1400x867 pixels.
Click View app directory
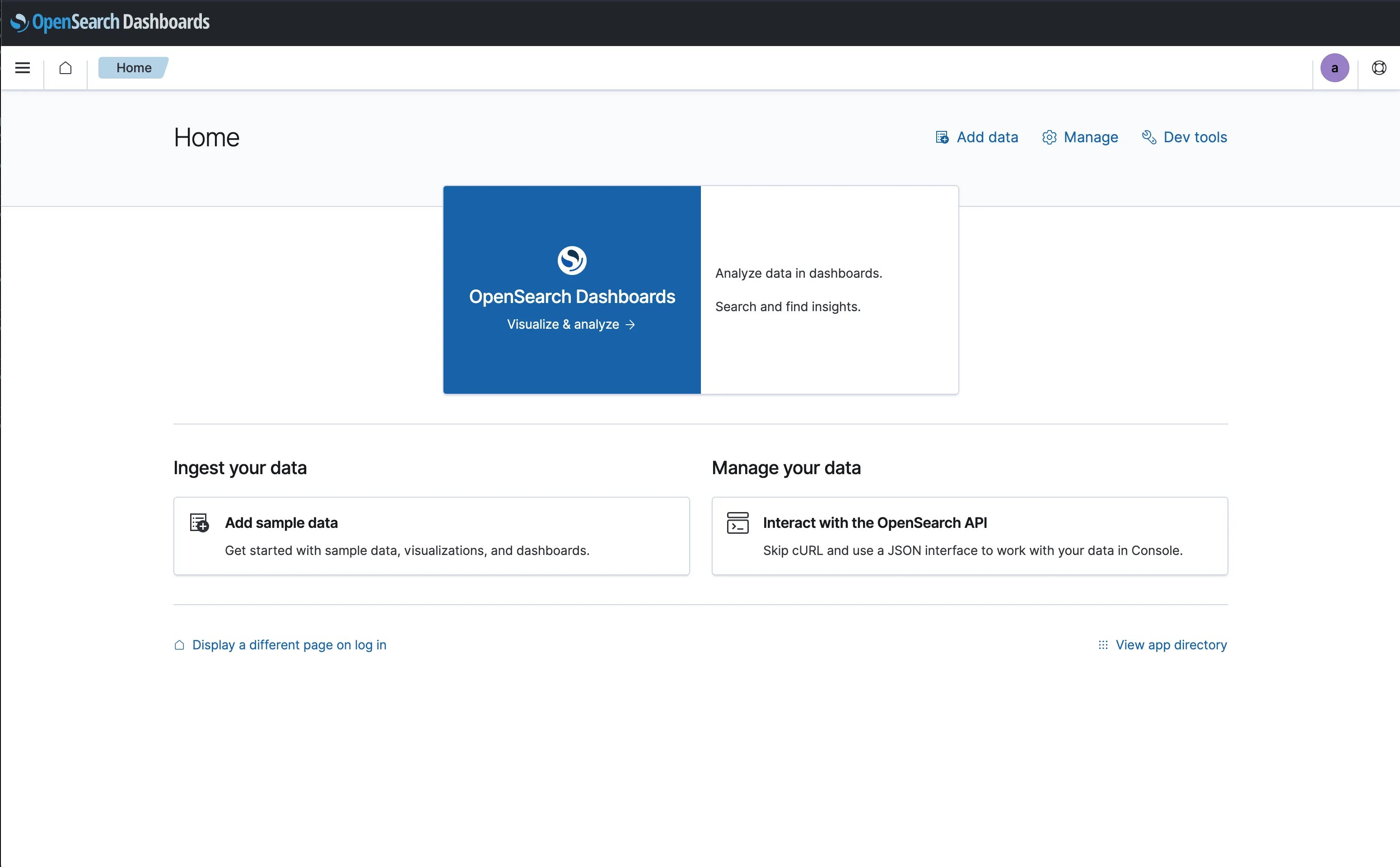tap(1171, 644)
